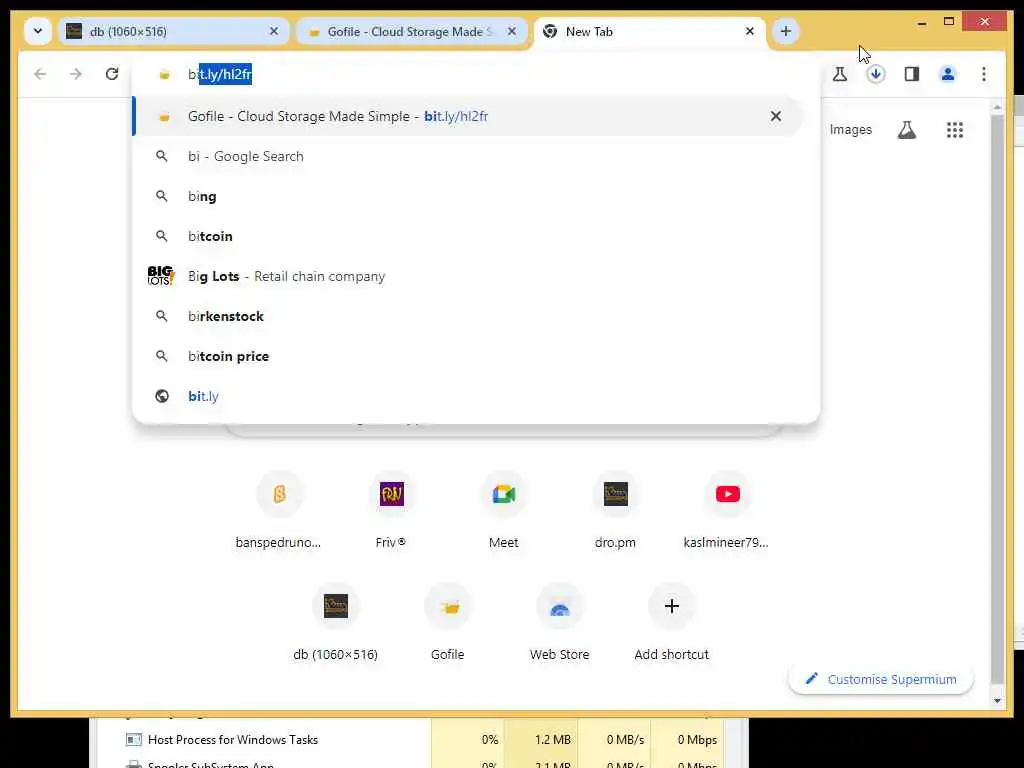The width and height of the screenshot is (1024, 768).
Task: Choose the 'bitcoin price' suggestion
Action: click(x=468, y=356)
